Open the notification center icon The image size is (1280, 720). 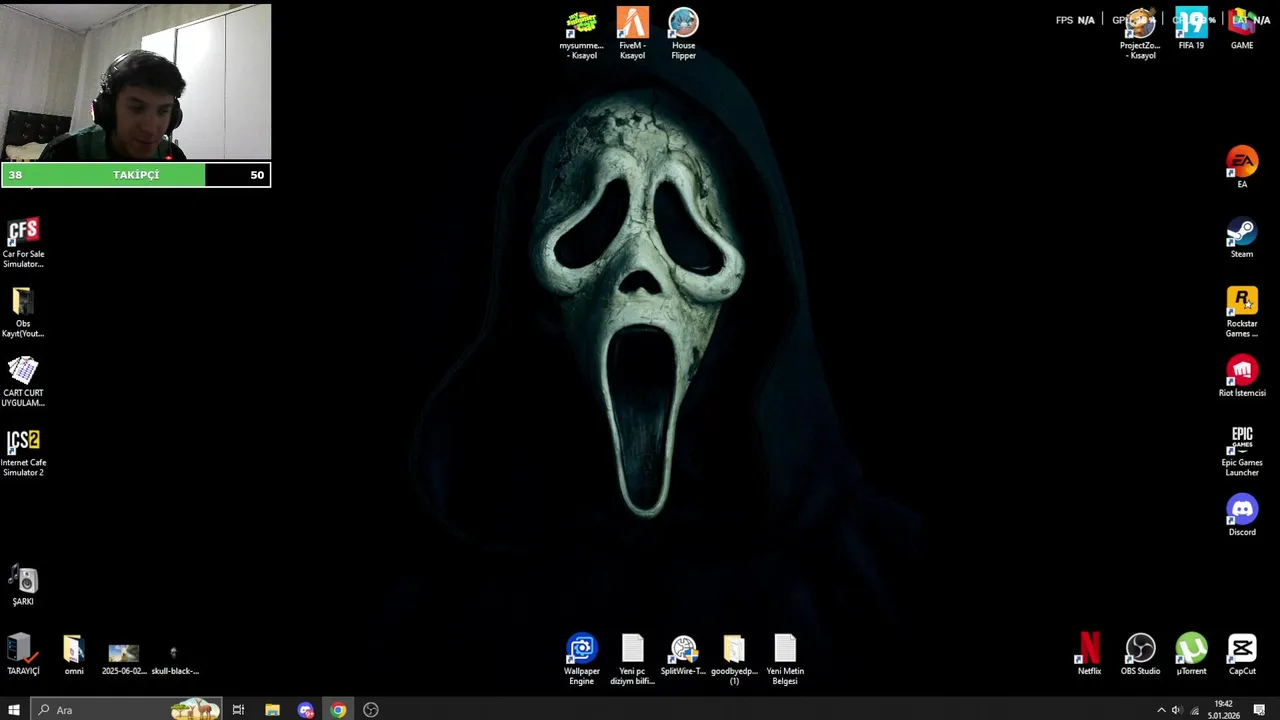[x=1259, y=710]
